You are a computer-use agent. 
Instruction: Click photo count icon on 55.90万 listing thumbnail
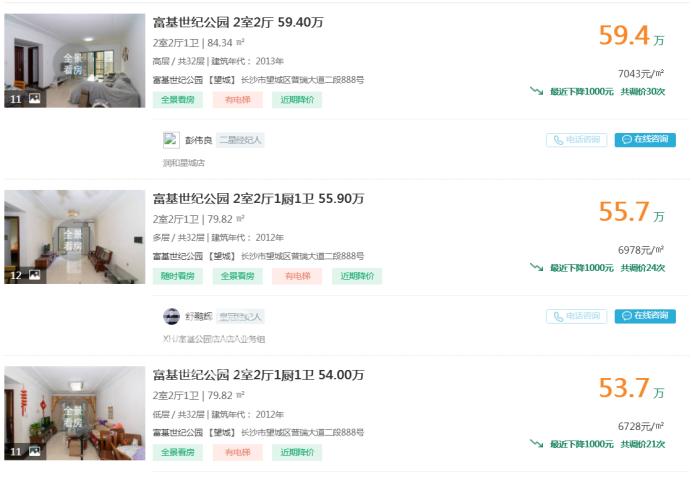(34, 275)
